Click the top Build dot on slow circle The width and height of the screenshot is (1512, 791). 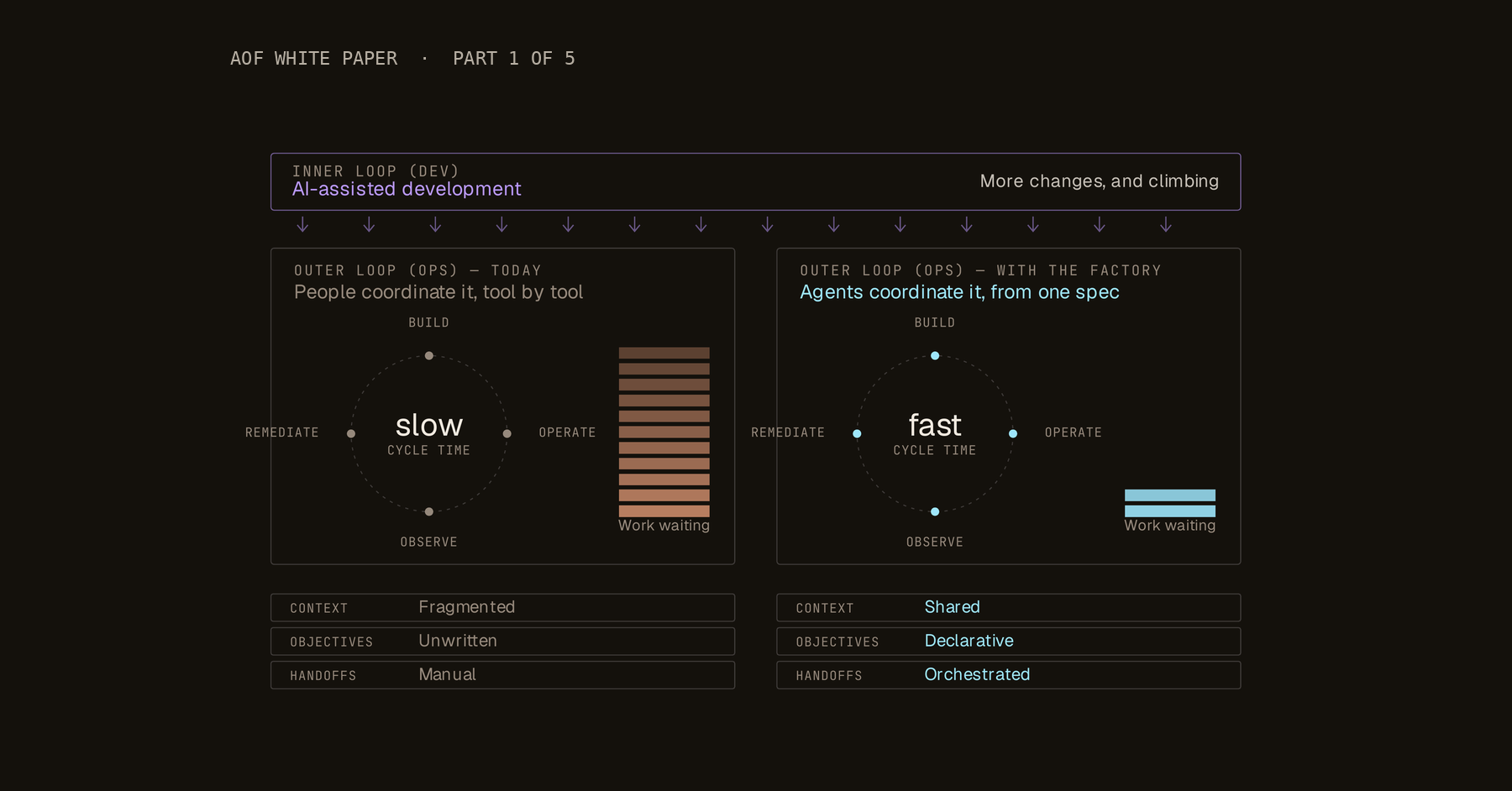pos(429,356)
